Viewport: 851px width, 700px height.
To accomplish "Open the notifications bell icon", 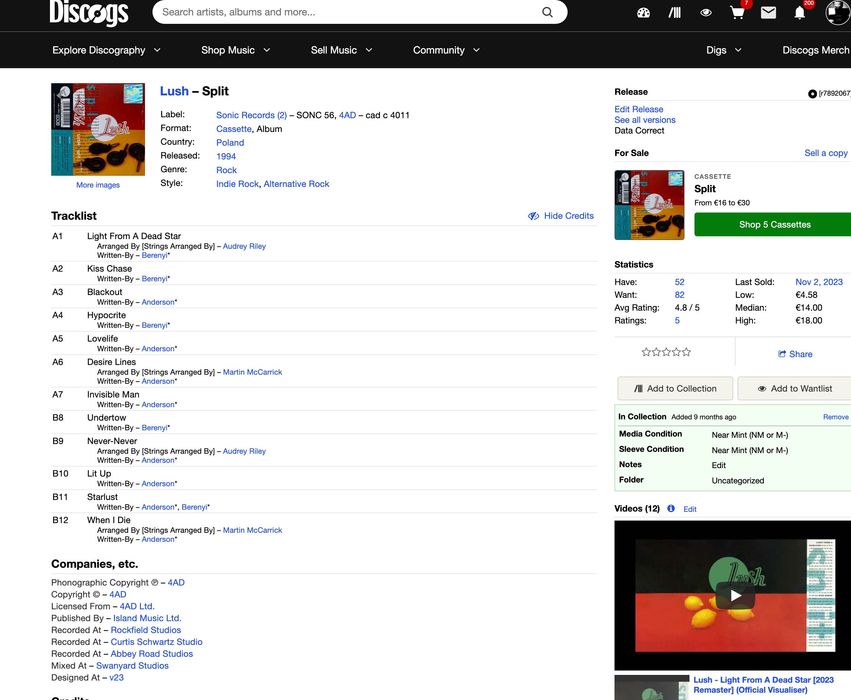I will coord(799,12).
